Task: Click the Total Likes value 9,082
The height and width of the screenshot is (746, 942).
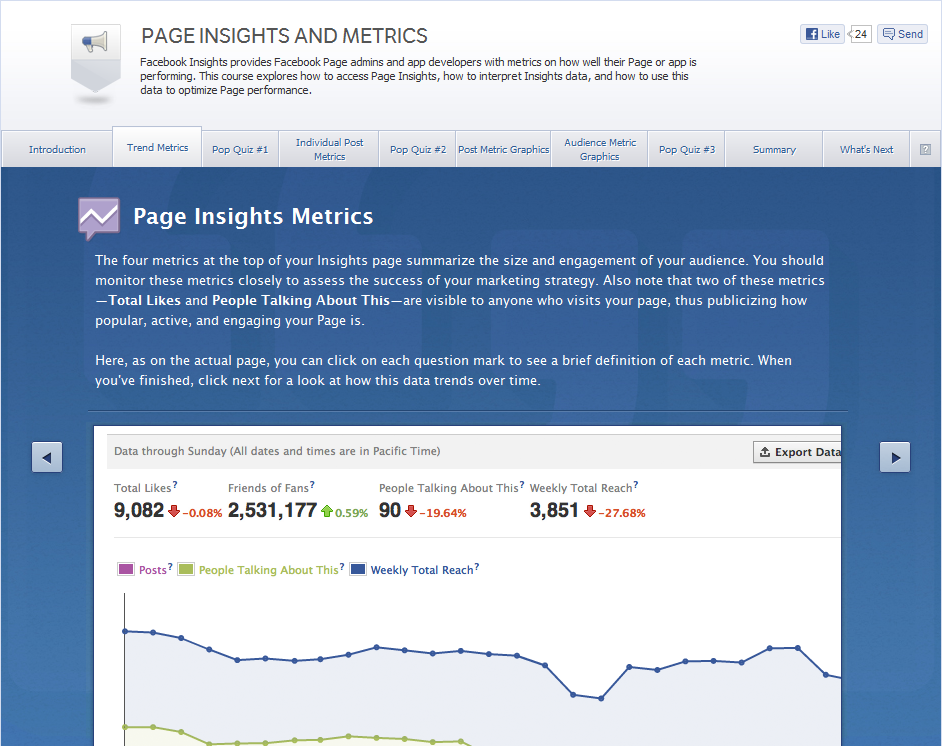Action: pos(139,511)
